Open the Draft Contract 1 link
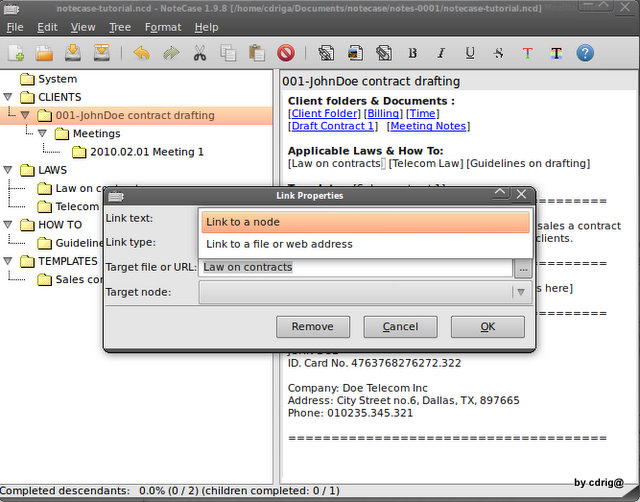The image size is (640, 502). click(333, 126)
